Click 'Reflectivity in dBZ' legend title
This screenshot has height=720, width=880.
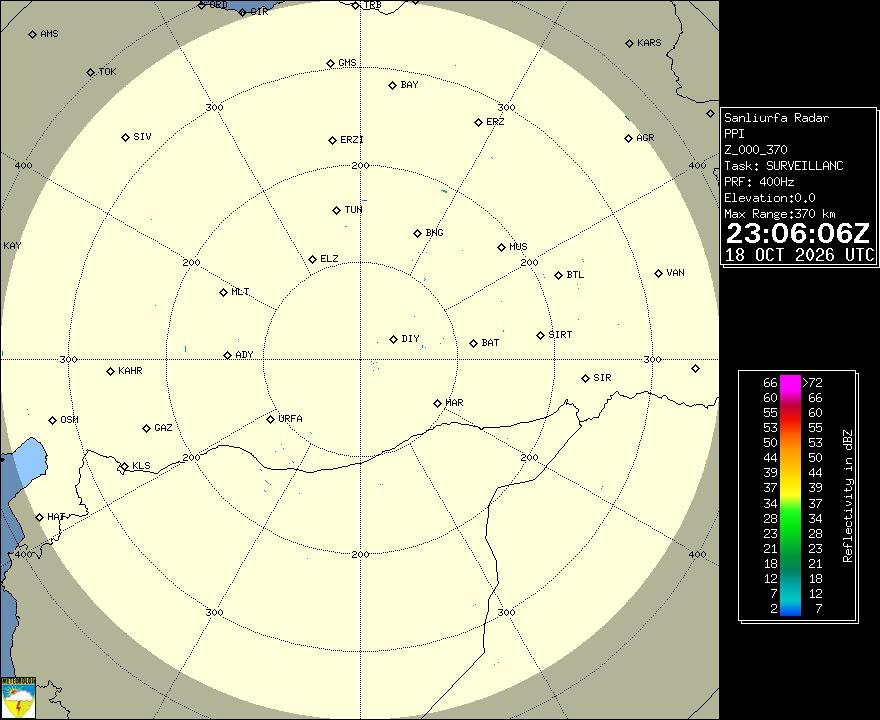[x=847, y=496]
